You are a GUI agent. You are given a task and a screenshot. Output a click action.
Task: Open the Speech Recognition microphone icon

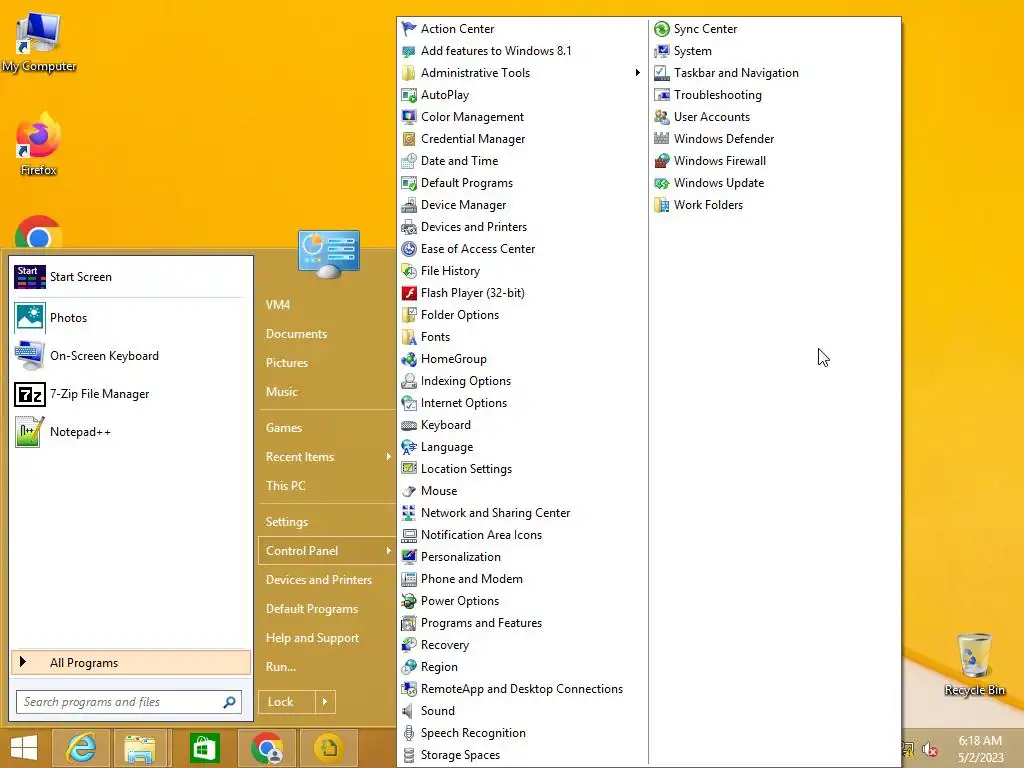click(x=409, y=733)
